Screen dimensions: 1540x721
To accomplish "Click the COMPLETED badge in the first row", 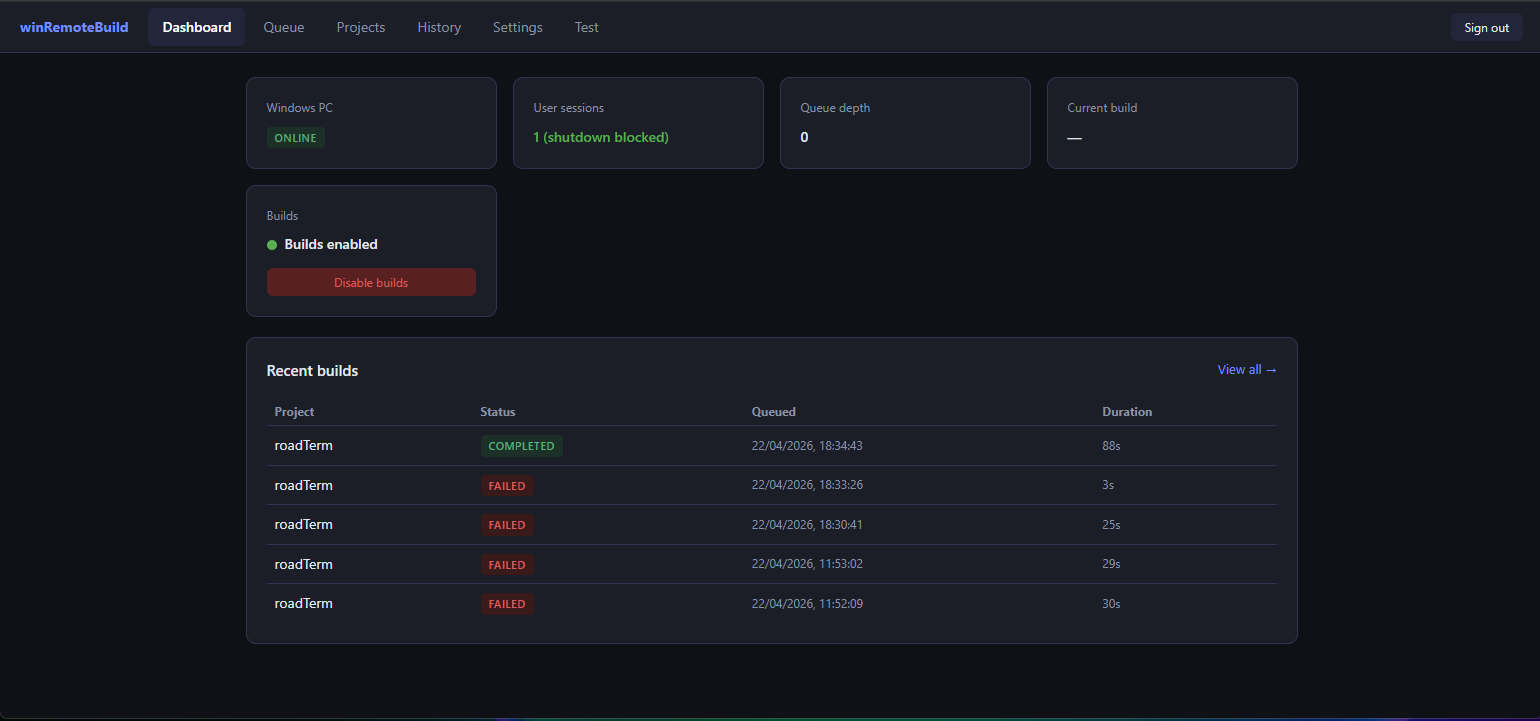I will [x=521, y=446].
